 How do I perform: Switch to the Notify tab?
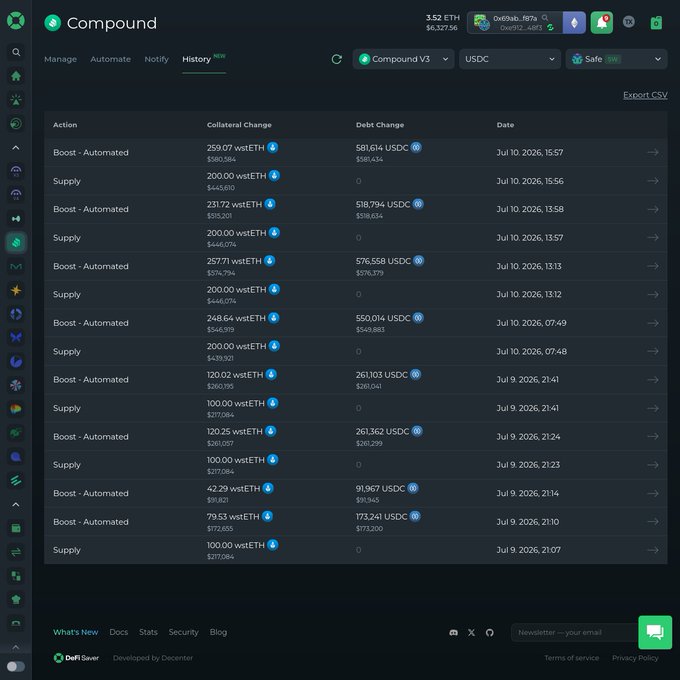pyautogui.click(x=157, y=59)
